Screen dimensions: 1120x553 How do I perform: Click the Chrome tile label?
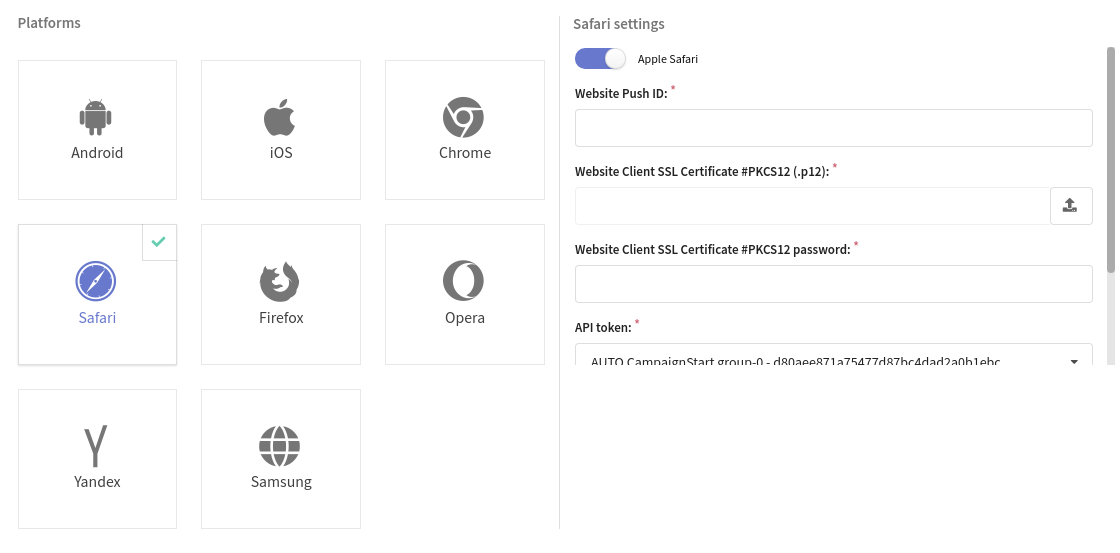465,153
